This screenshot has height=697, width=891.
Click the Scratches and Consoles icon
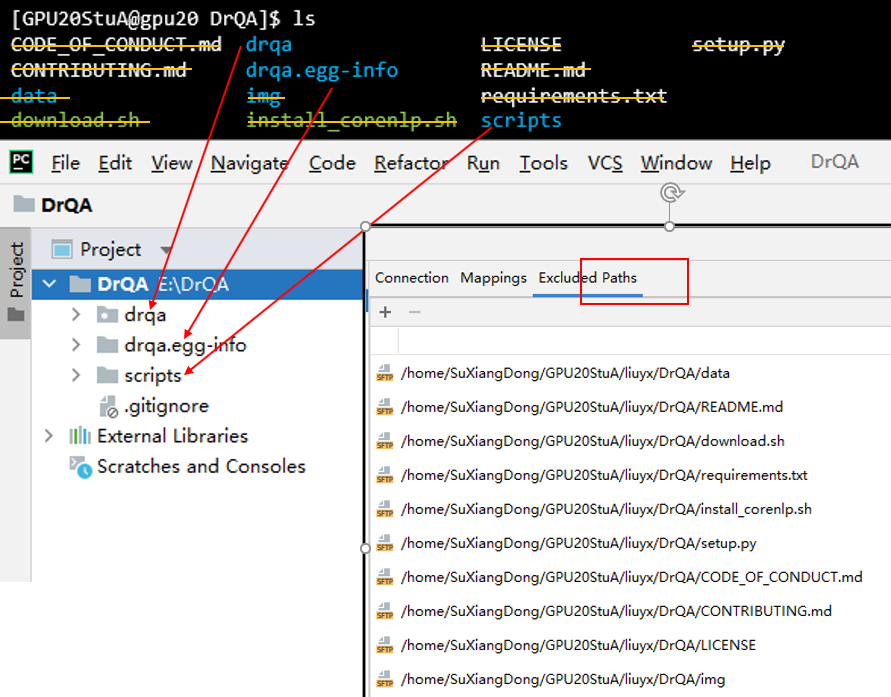click(x=81, y=467)
